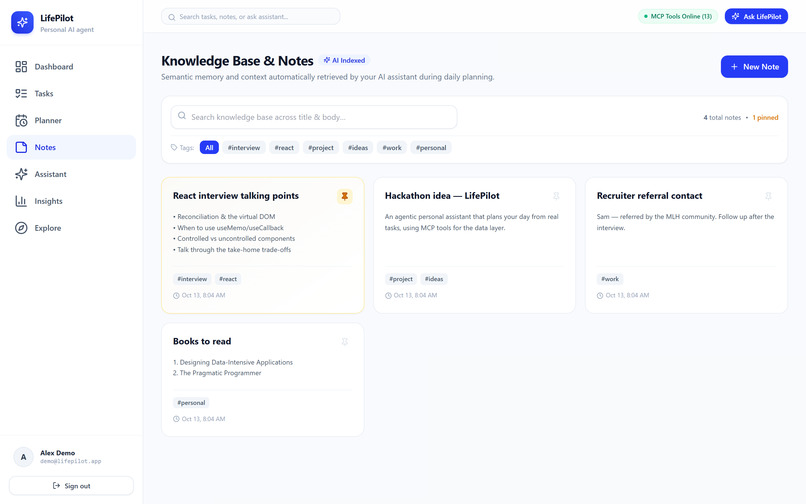Unpin the React interview talking points note
Viewport: 806px width, 504px height.
345,196
